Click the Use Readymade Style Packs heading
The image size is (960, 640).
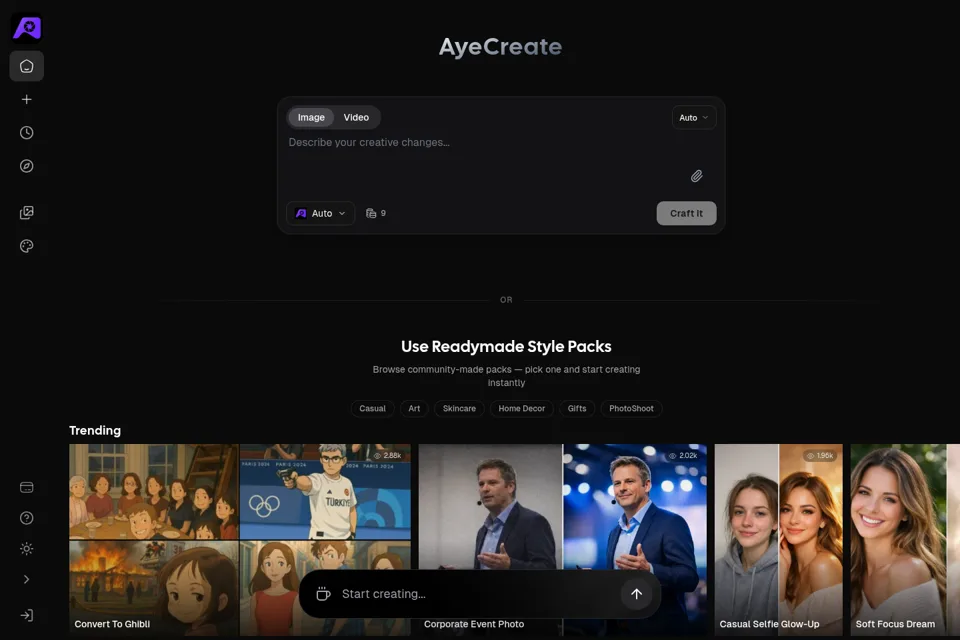pos(506,347)
